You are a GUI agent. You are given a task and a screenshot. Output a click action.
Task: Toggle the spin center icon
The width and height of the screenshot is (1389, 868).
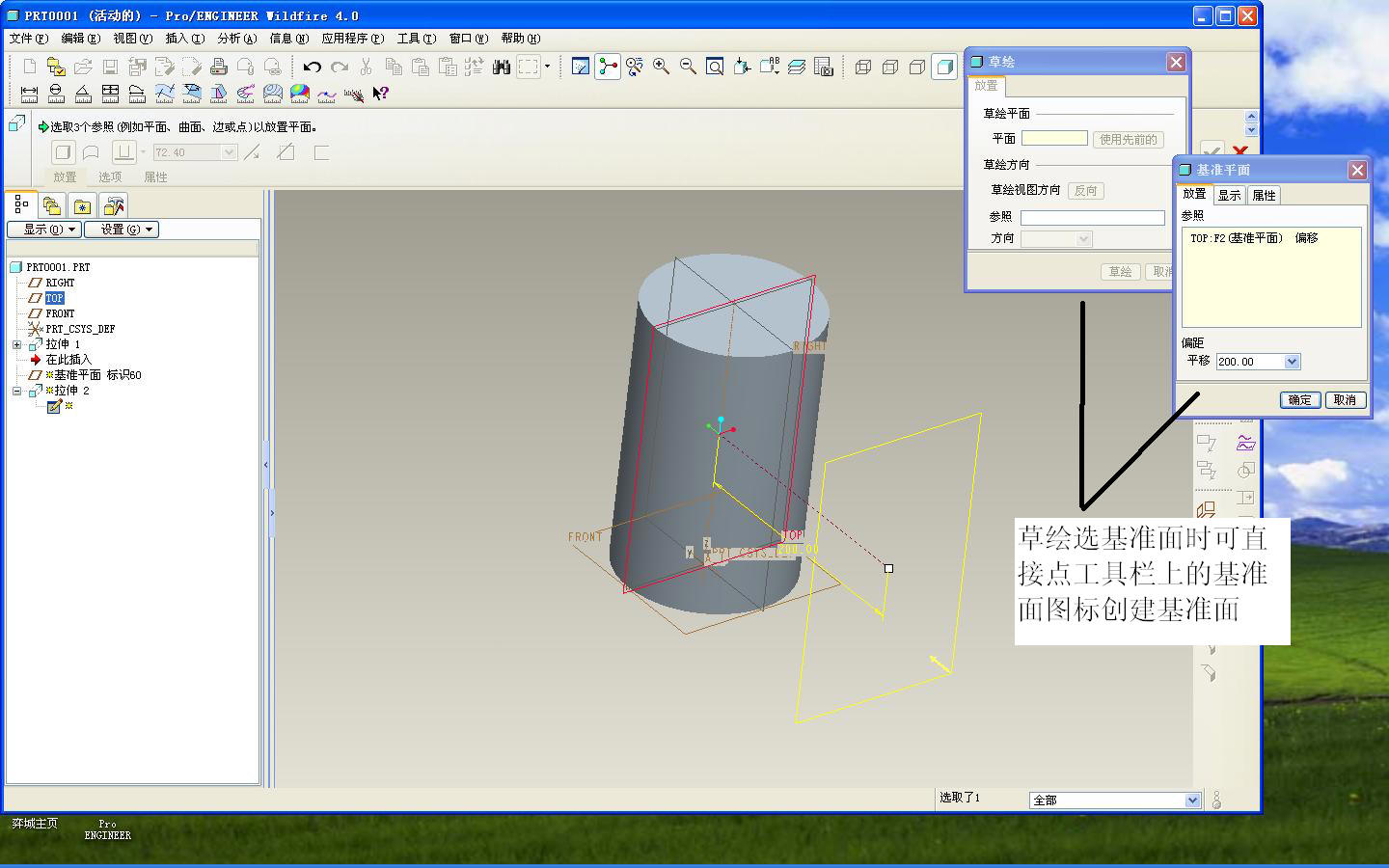coord(608,67)
